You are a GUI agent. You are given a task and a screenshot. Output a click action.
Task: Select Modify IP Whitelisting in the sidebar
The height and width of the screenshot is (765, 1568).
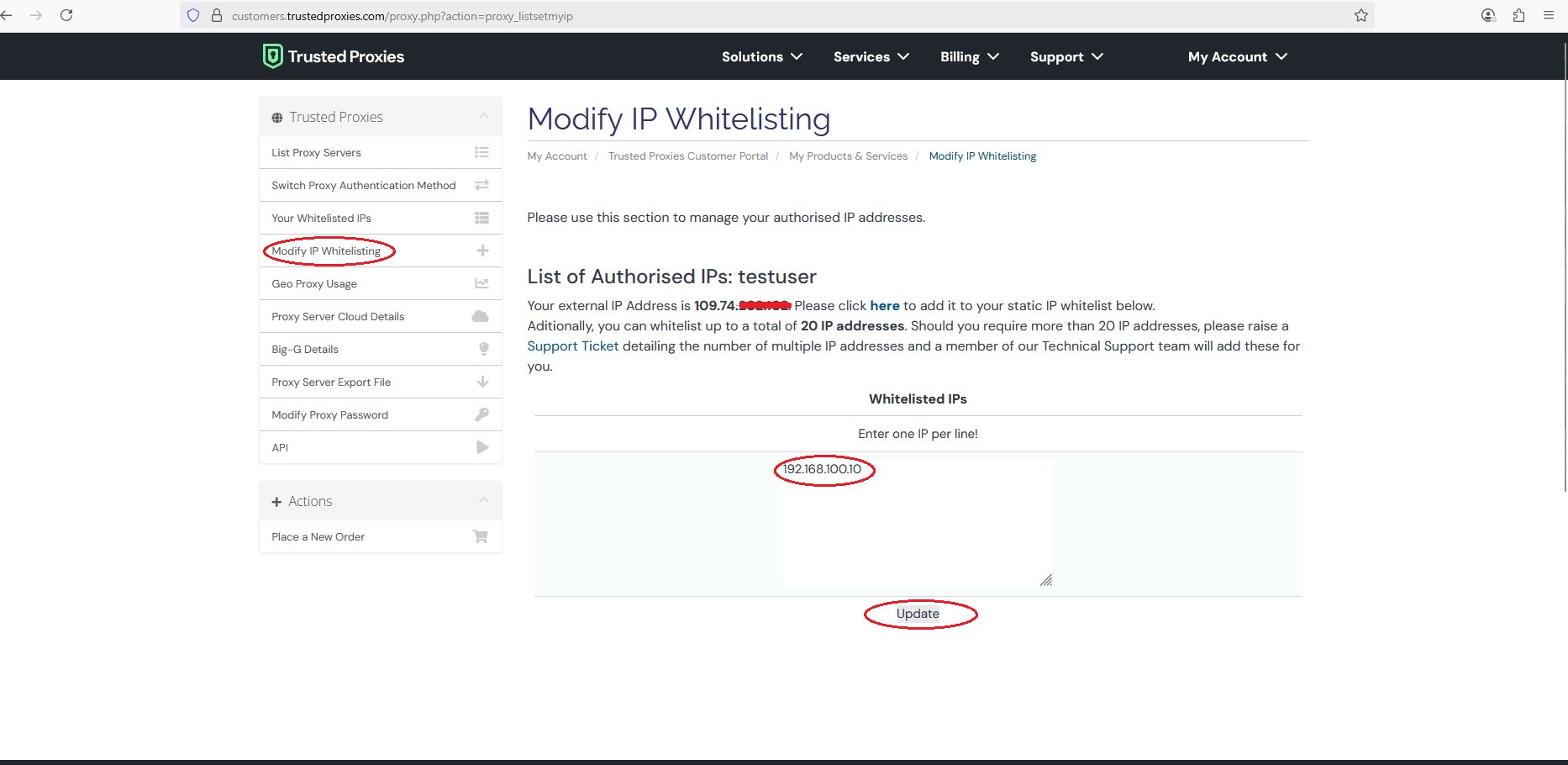click(381, 251)
